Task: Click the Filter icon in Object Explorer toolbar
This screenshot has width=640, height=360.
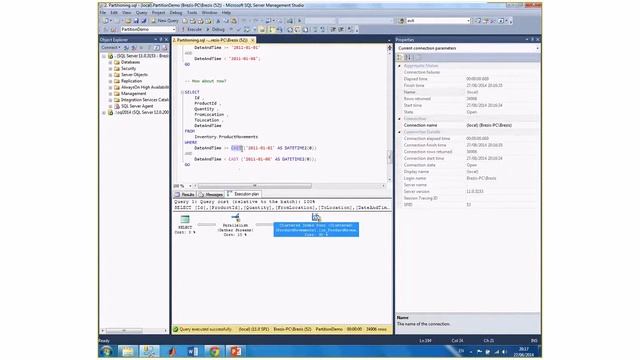Action: pyautogui.click(x=149, y=48)
